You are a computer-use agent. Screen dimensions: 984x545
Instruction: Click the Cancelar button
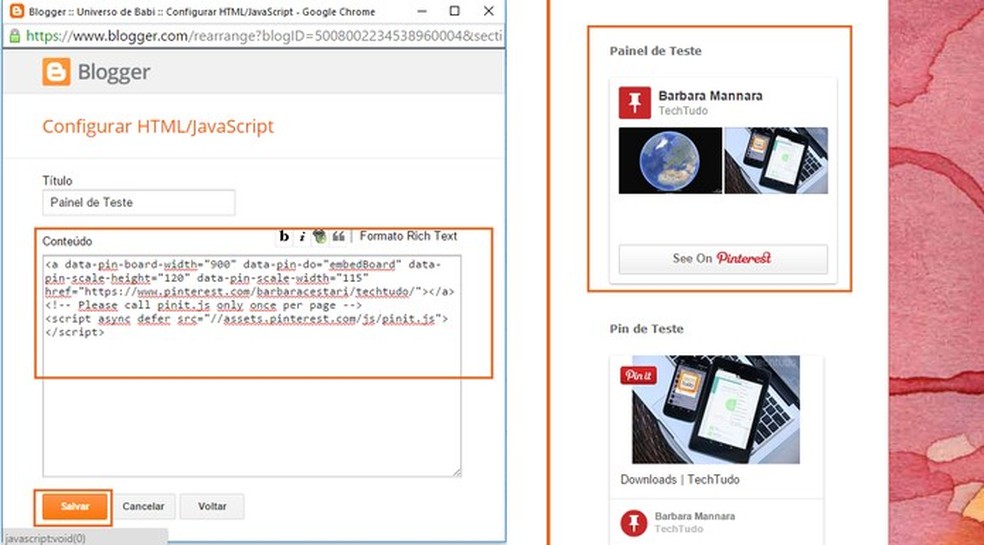point(143,507)
